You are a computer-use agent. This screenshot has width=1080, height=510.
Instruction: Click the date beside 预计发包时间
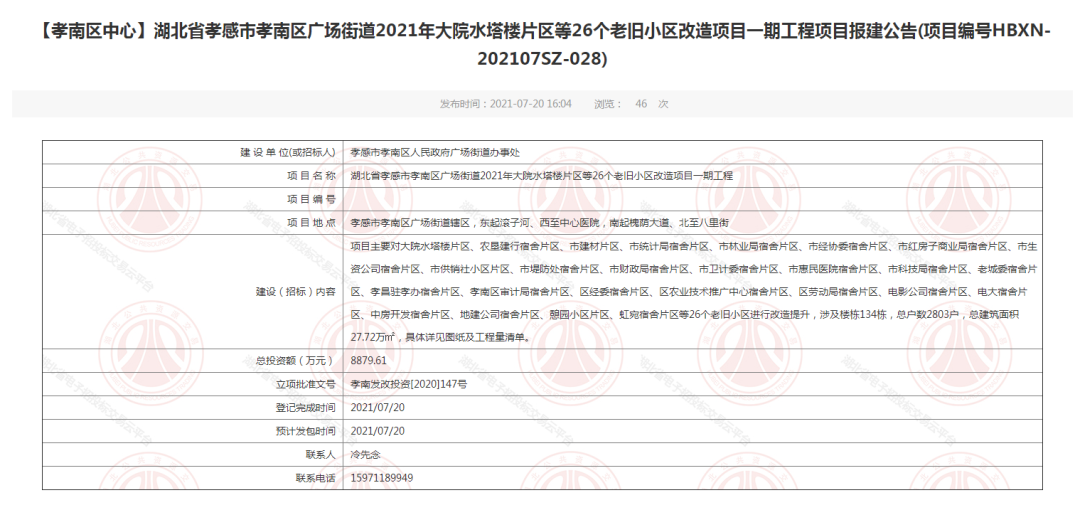378,431
